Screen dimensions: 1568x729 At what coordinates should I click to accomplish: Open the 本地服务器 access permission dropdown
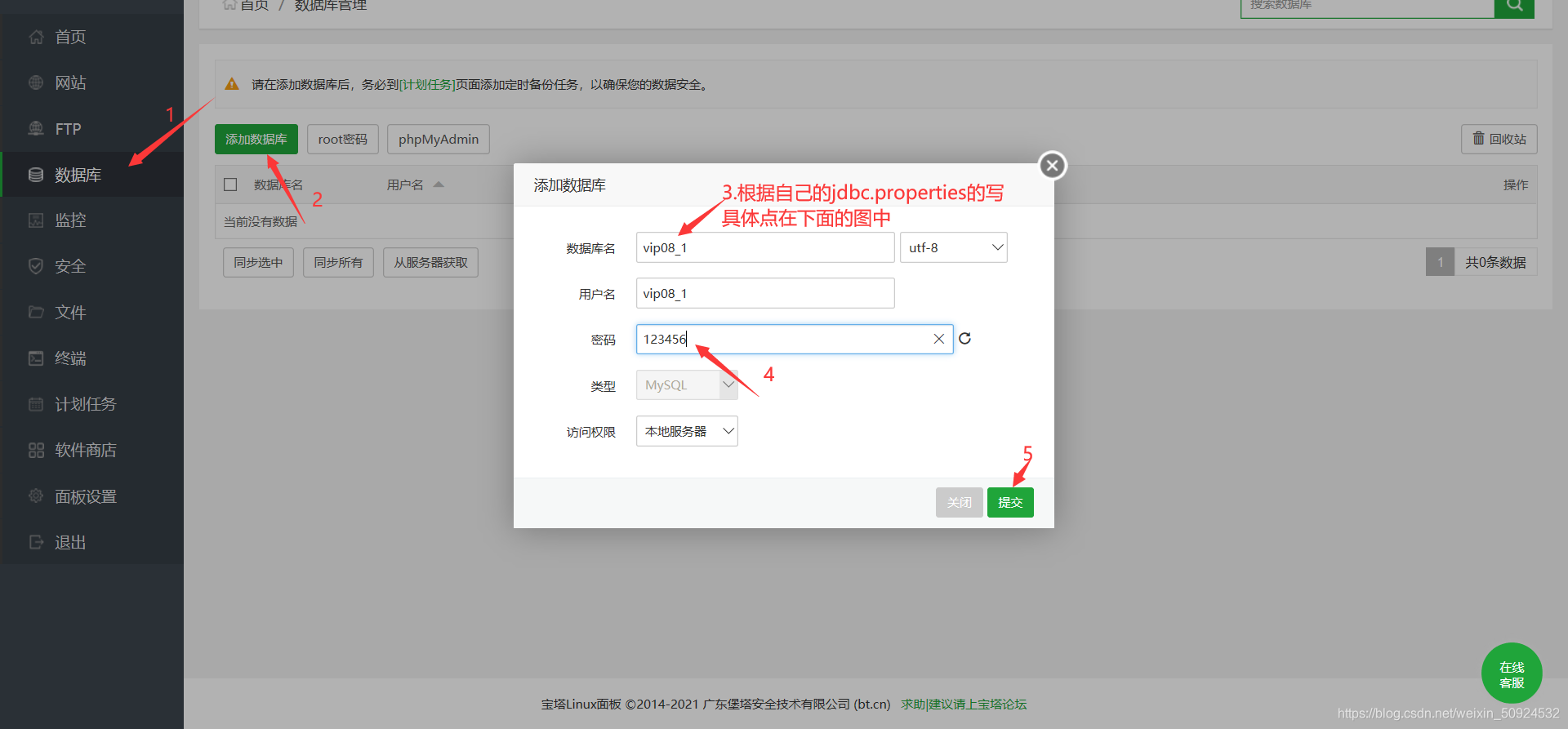click(687, 431)
